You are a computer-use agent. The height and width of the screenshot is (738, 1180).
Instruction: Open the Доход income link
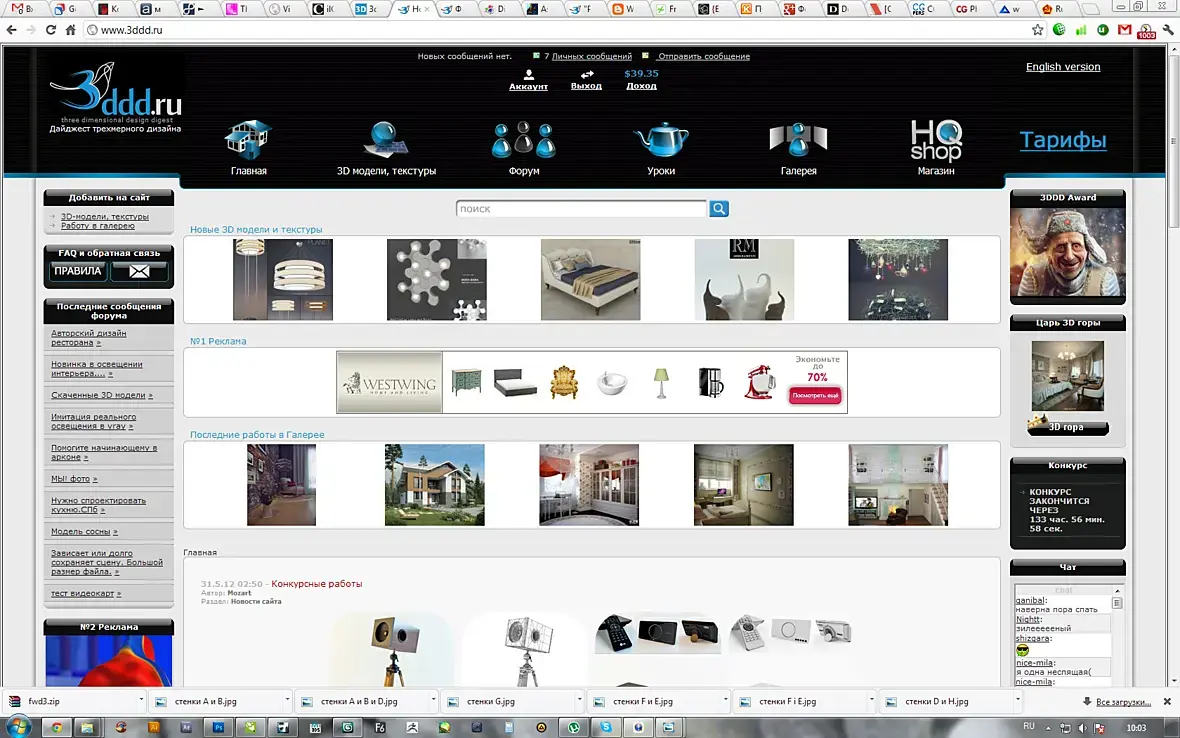(641, 86)
